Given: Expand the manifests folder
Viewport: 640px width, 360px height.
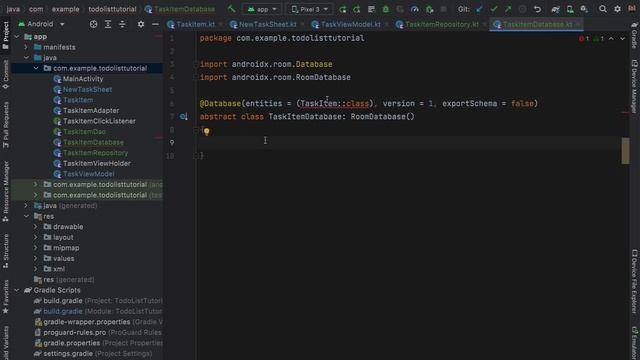Looking at the screenshot, I should [26, 47].
